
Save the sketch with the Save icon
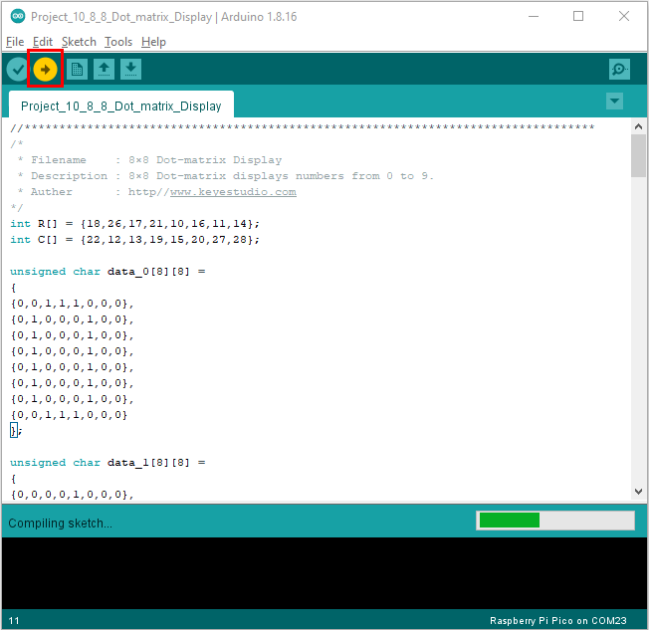(x=131, y=69)
